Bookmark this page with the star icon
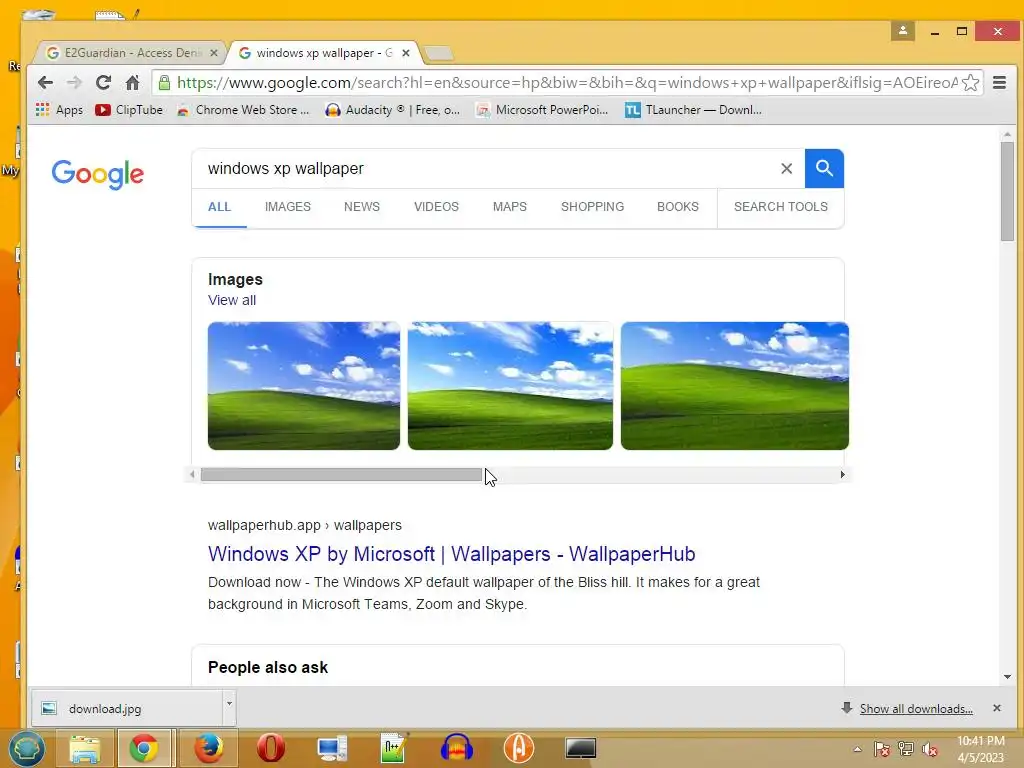The width and height of the screenshot is (1024, 768). [970, 83]
